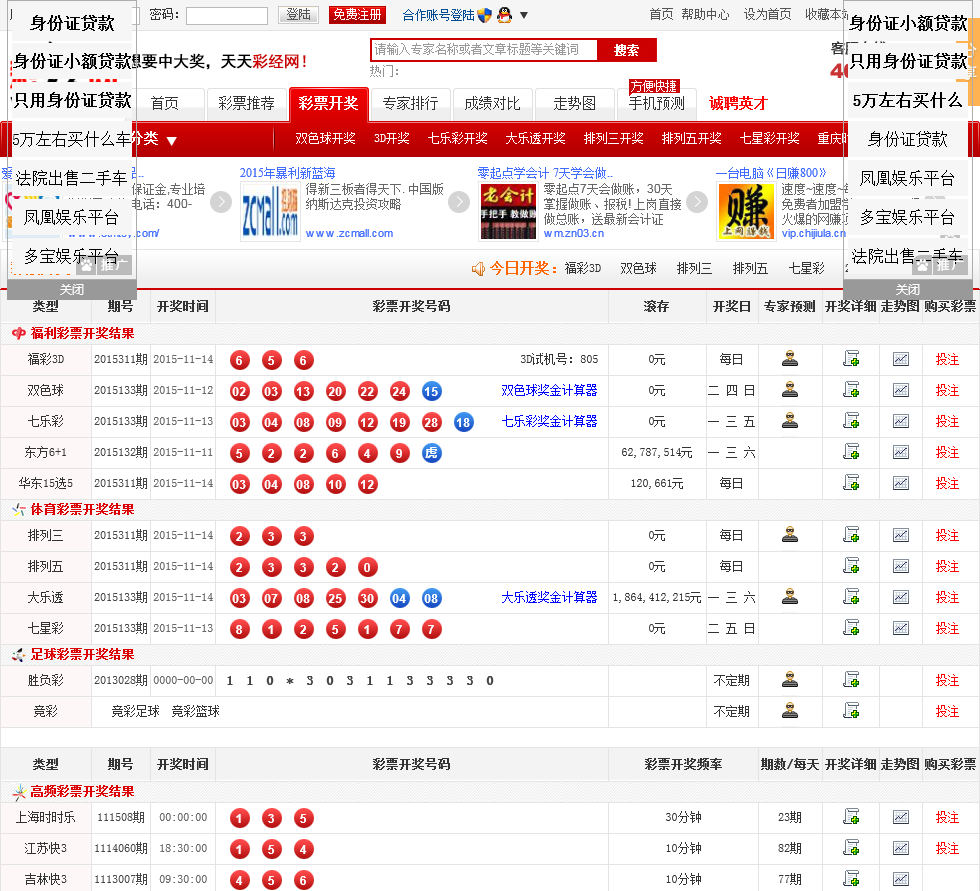
Task: Open trend chart icon for 七乐彩
Action: (x=901, y=421)
